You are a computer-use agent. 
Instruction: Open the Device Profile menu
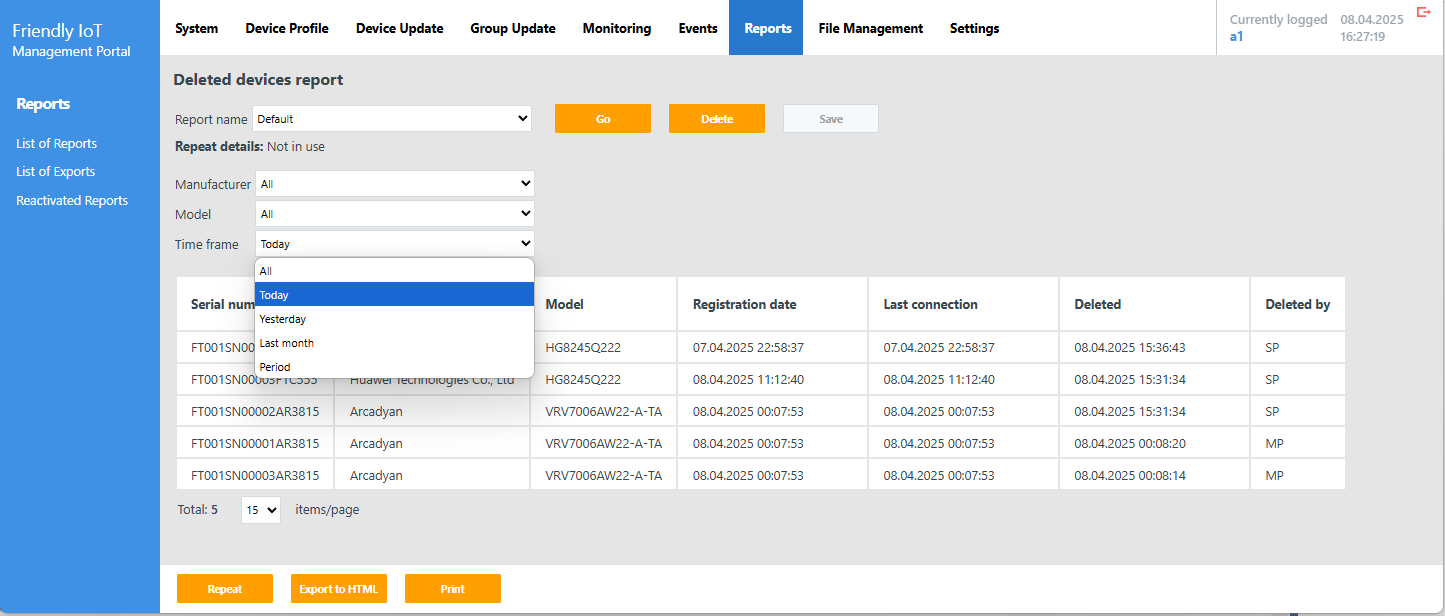coord(287,28)
